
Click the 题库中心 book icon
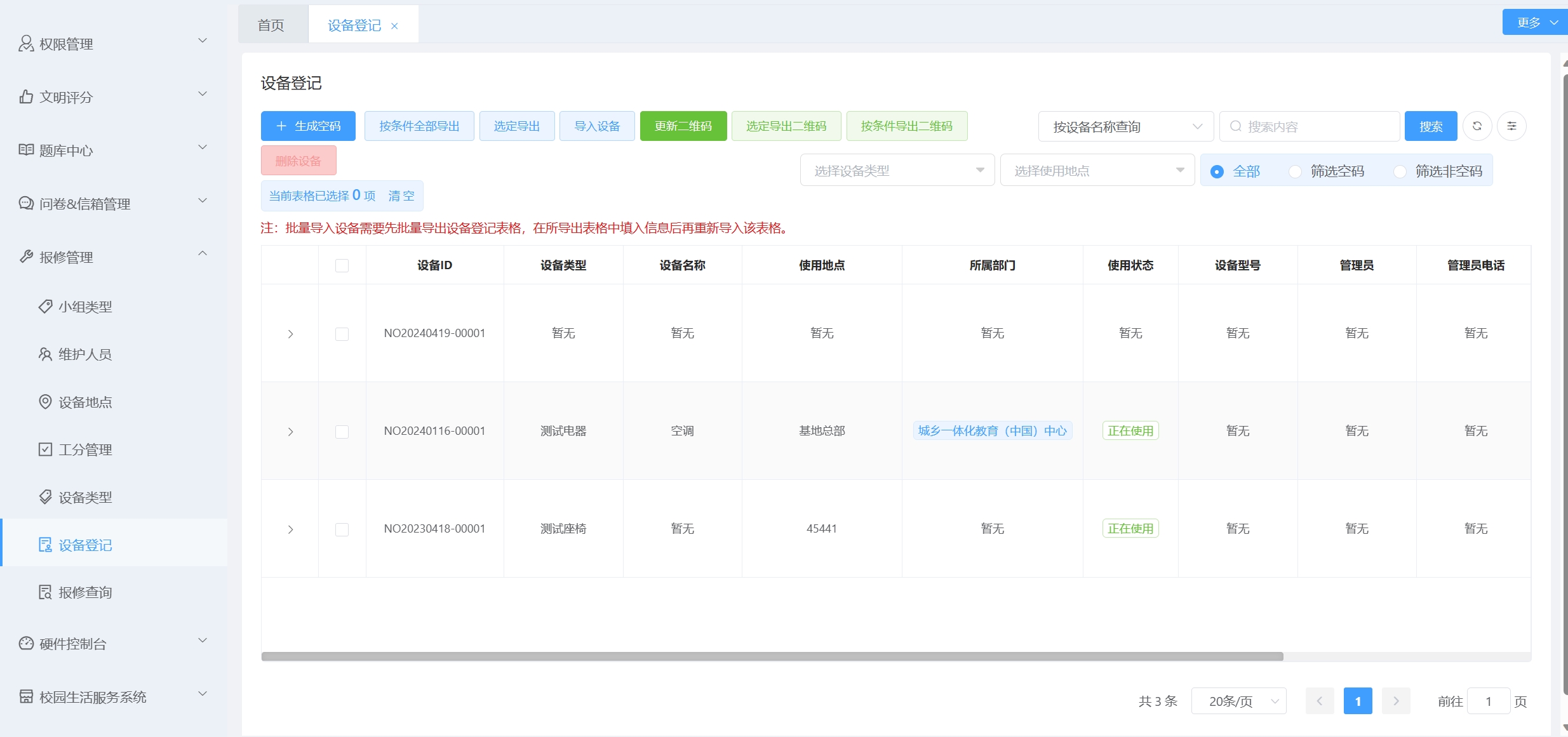(x=26, y=150)
